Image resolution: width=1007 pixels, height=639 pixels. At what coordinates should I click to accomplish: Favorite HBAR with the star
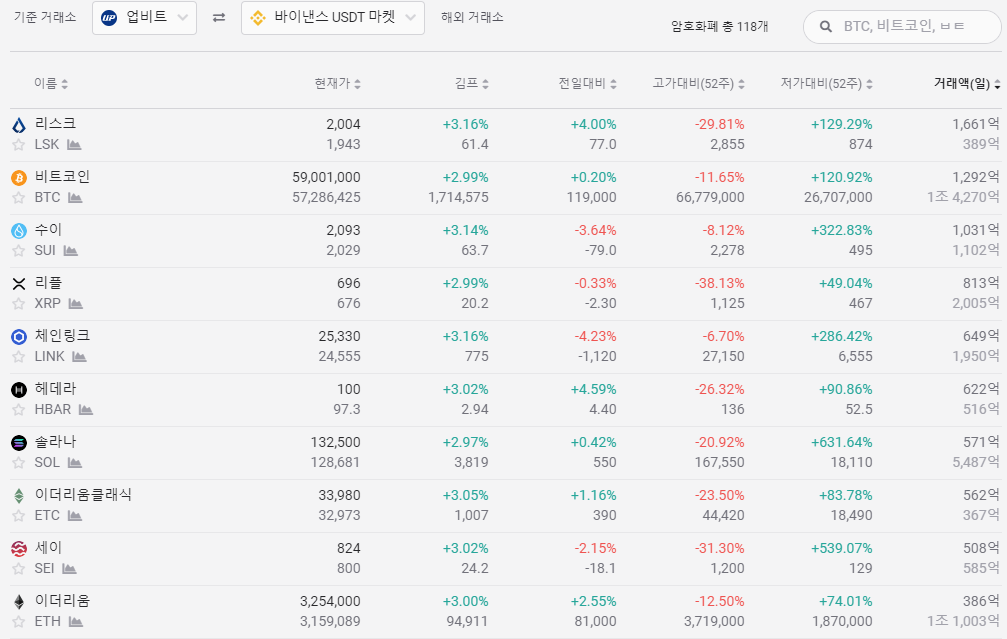point(19,409)
